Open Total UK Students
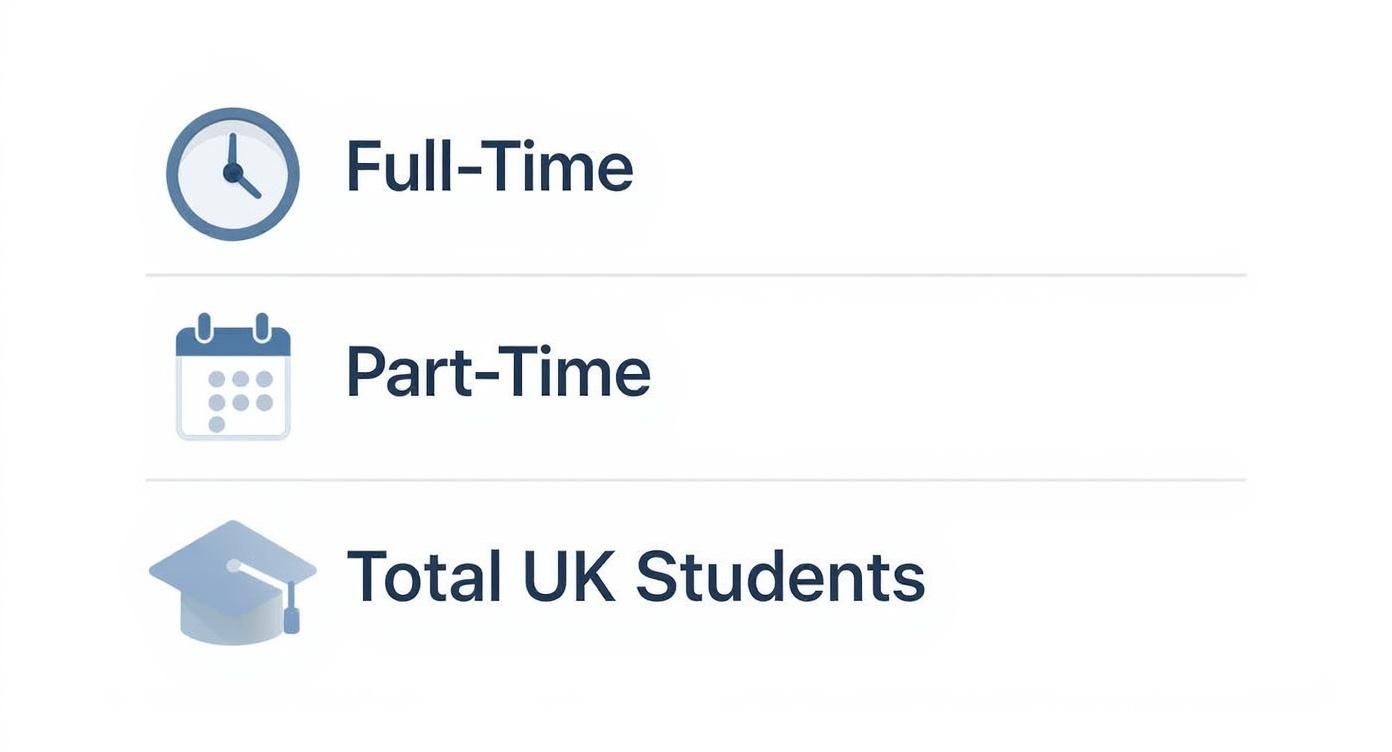The width and height of the screenshot is (1392, 752). point(637,574)
